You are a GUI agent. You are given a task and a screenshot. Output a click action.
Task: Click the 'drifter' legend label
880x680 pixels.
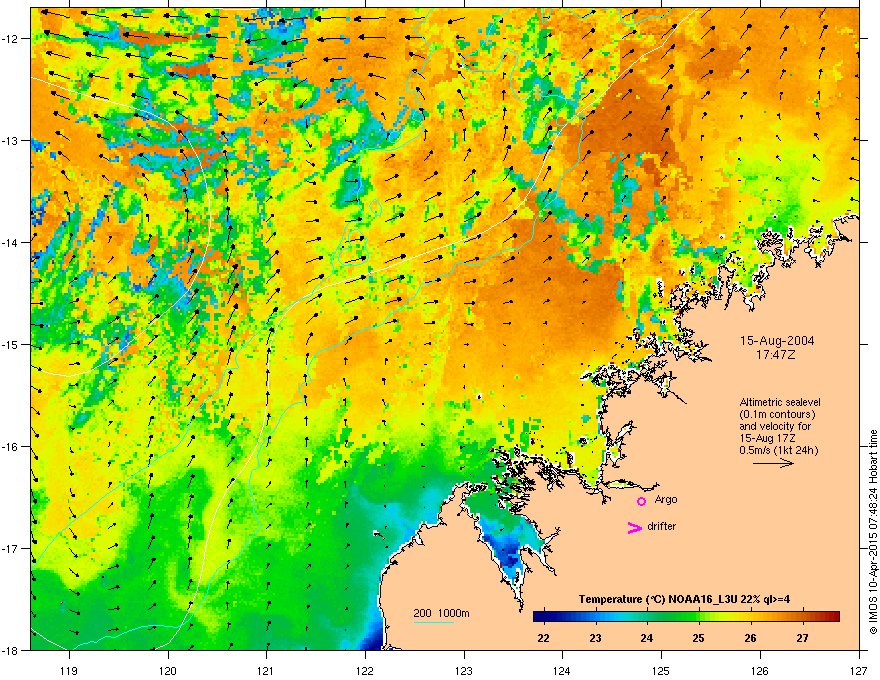click(x=661, y=526)
